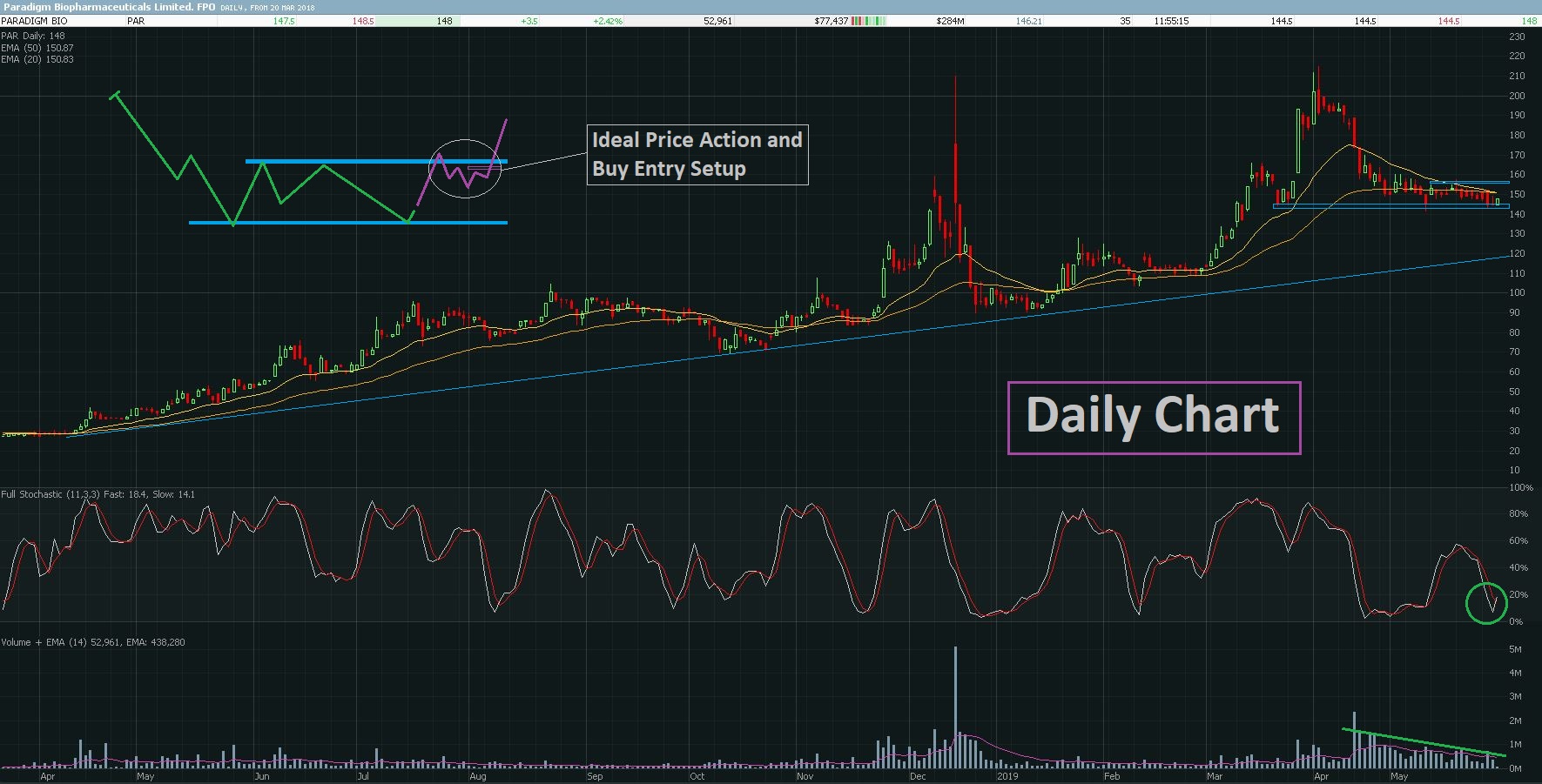Click the Jun label on the time axis
Screen dimensions: 1542x784
[x=261, y=776]
